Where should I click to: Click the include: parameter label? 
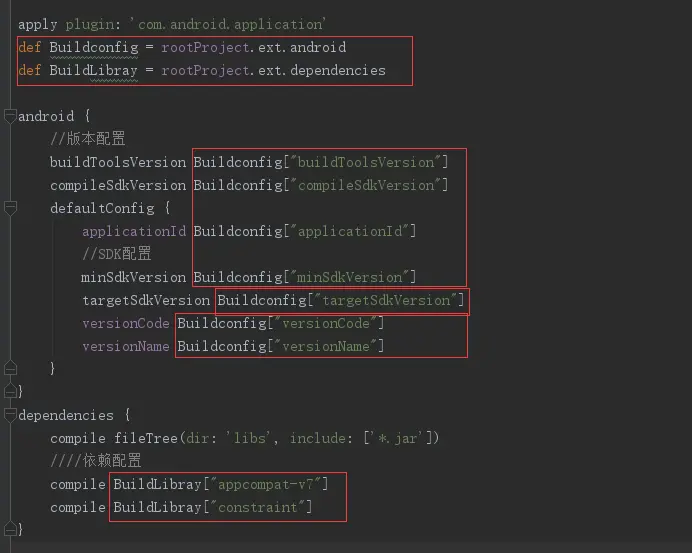(321, 438)
